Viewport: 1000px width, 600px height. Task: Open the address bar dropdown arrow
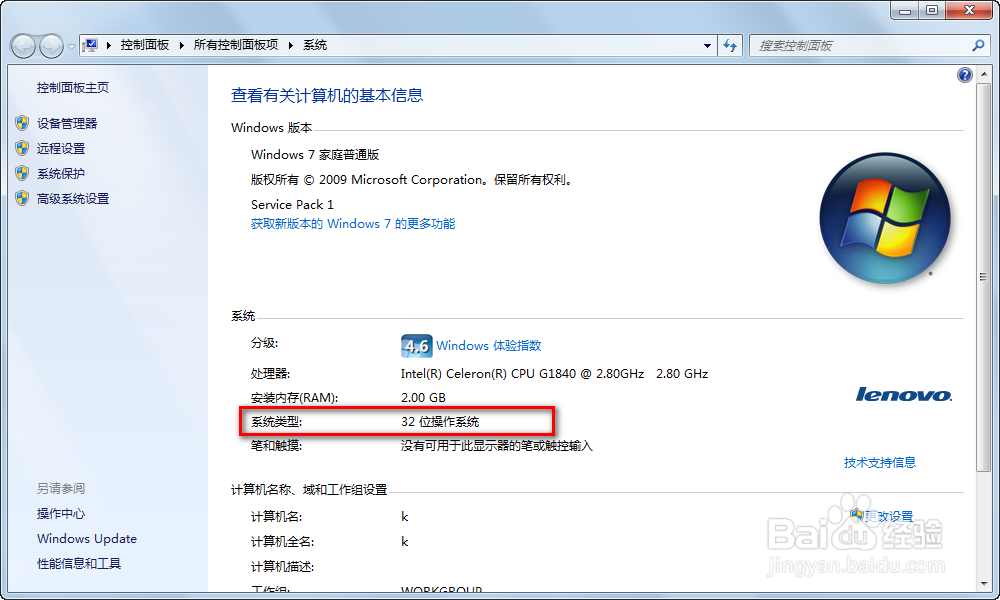pyautogui.click(x=707, y=45)
